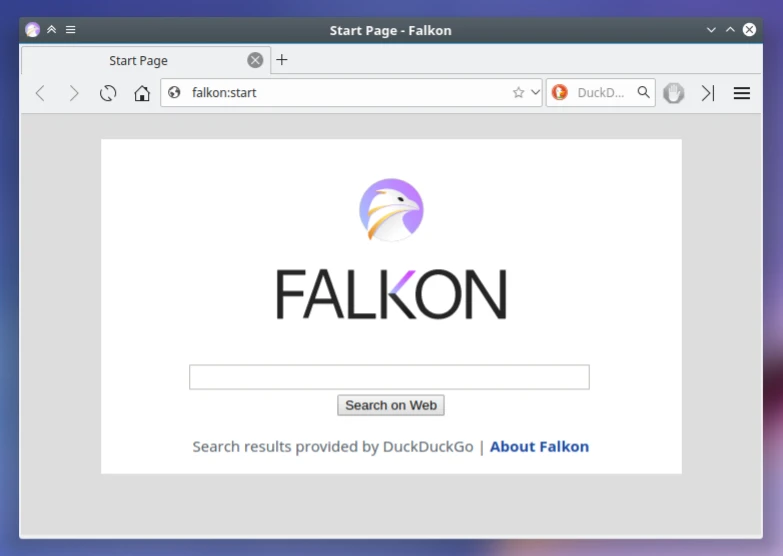This screenshot has width=783, height=556.
Task: Open the main hamburger menu
Action: point(742,93)
